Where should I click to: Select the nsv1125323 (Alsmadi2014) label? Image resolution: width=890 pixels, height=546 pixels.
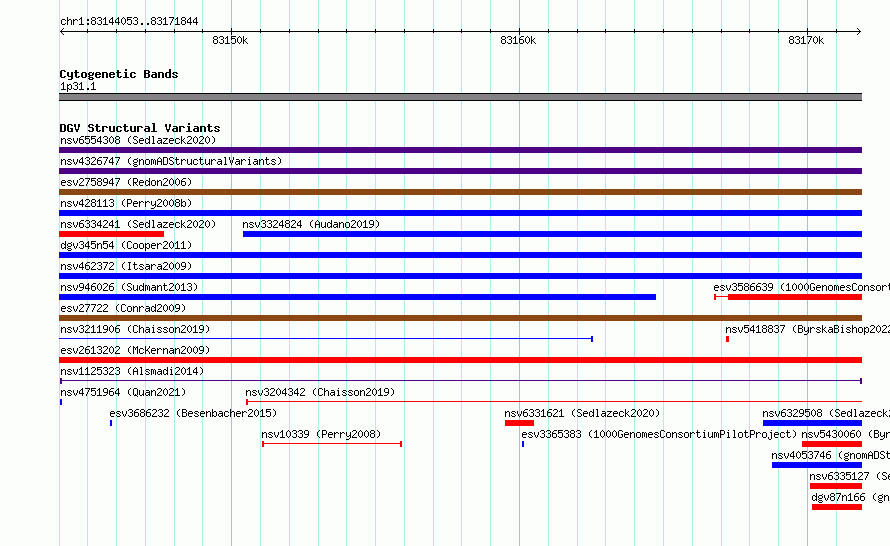132,371
